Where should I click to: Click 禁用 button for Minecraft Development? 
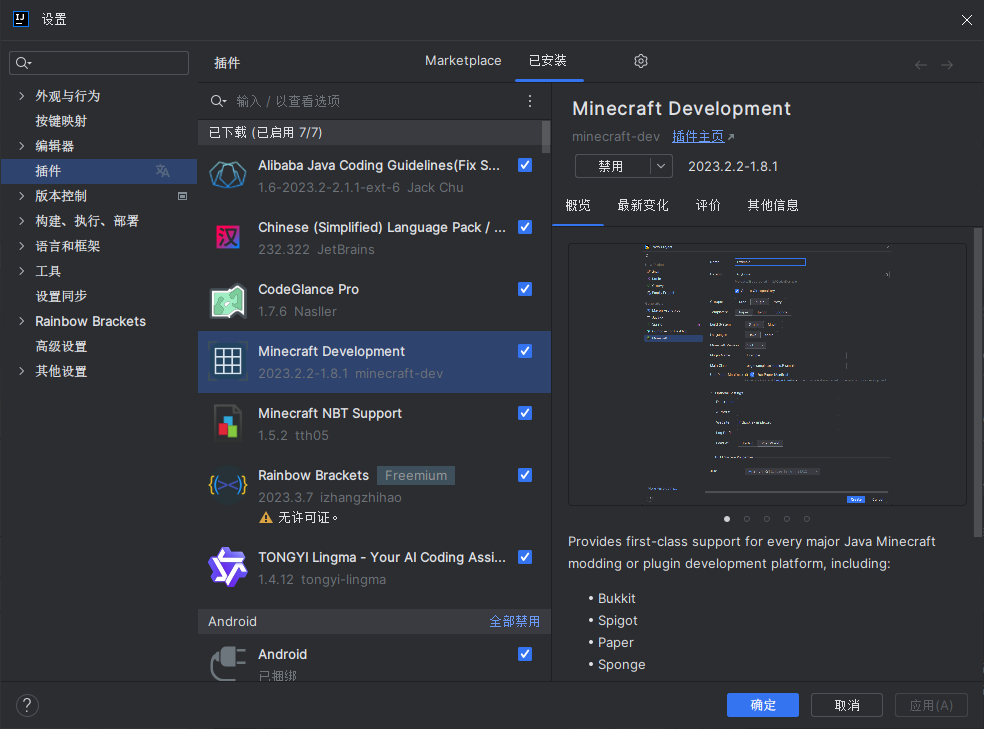(x=612, y=166)
